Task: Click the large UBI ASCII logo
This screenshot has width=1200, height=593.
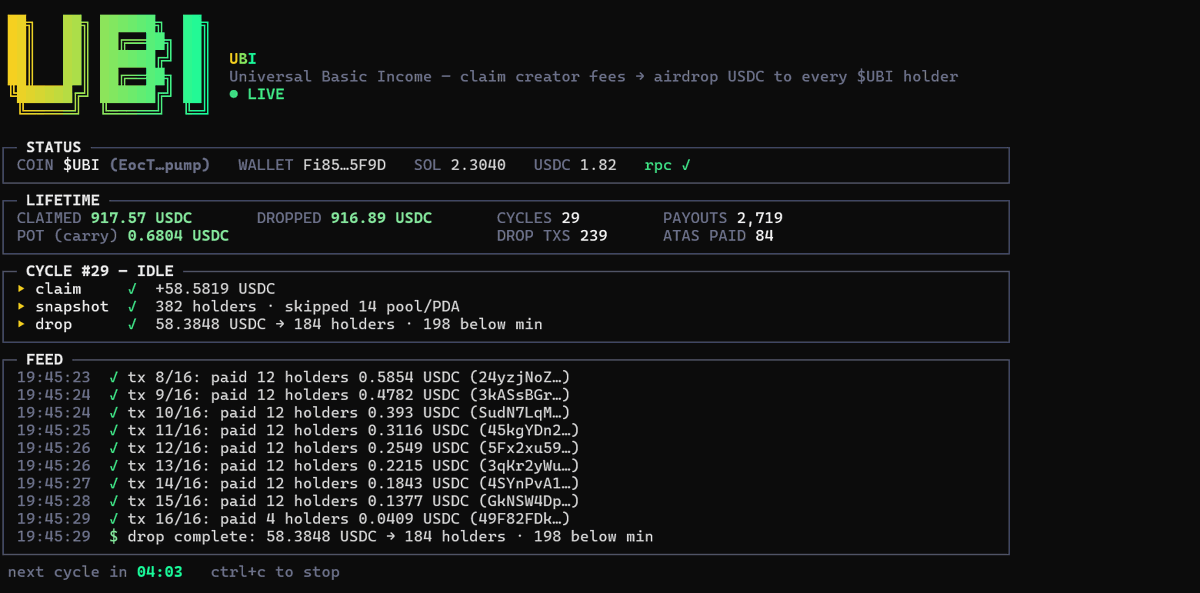Action: click(108, 63)
